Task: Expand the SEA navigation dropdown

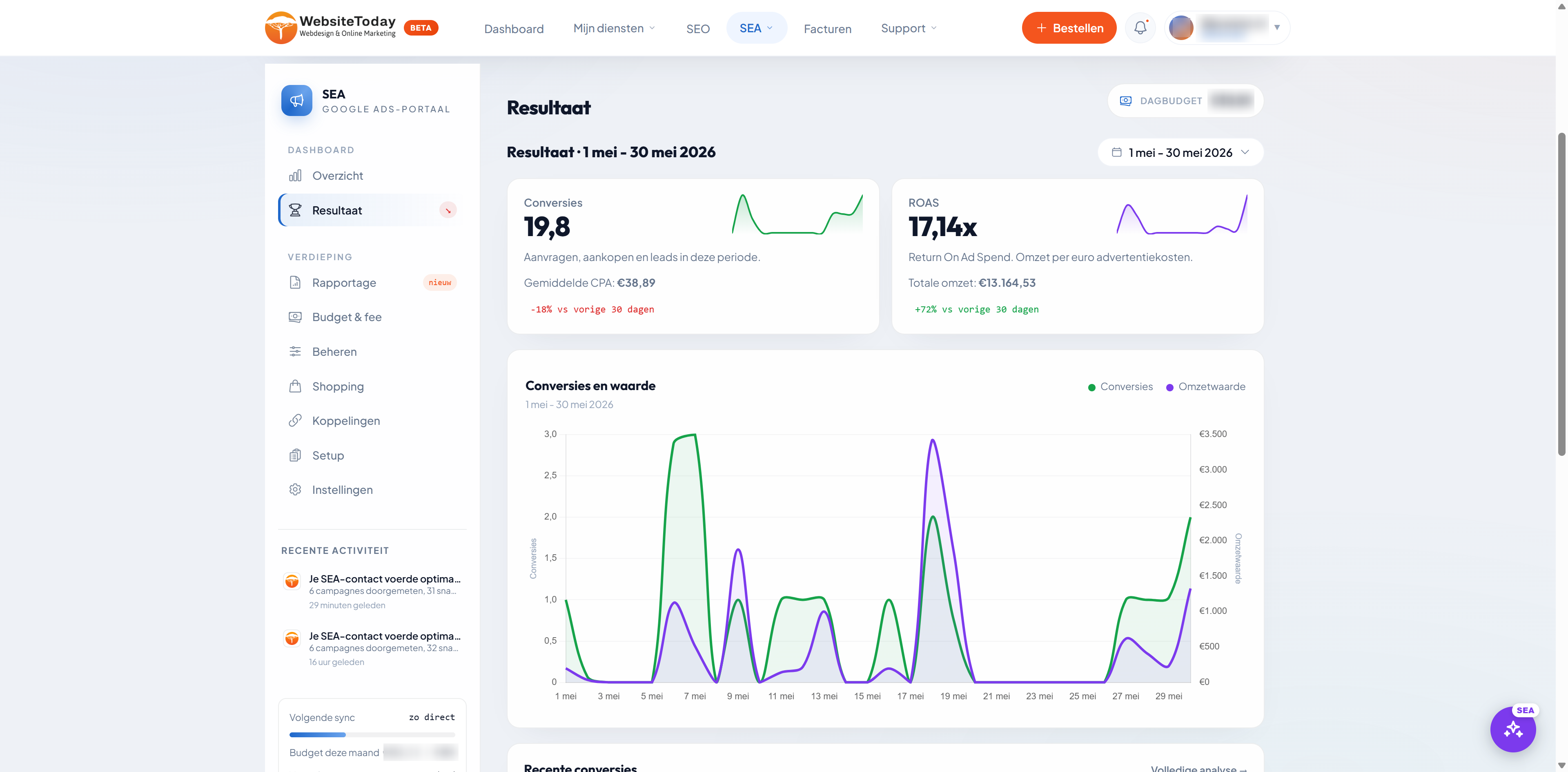Action: (x=757, y=28)
